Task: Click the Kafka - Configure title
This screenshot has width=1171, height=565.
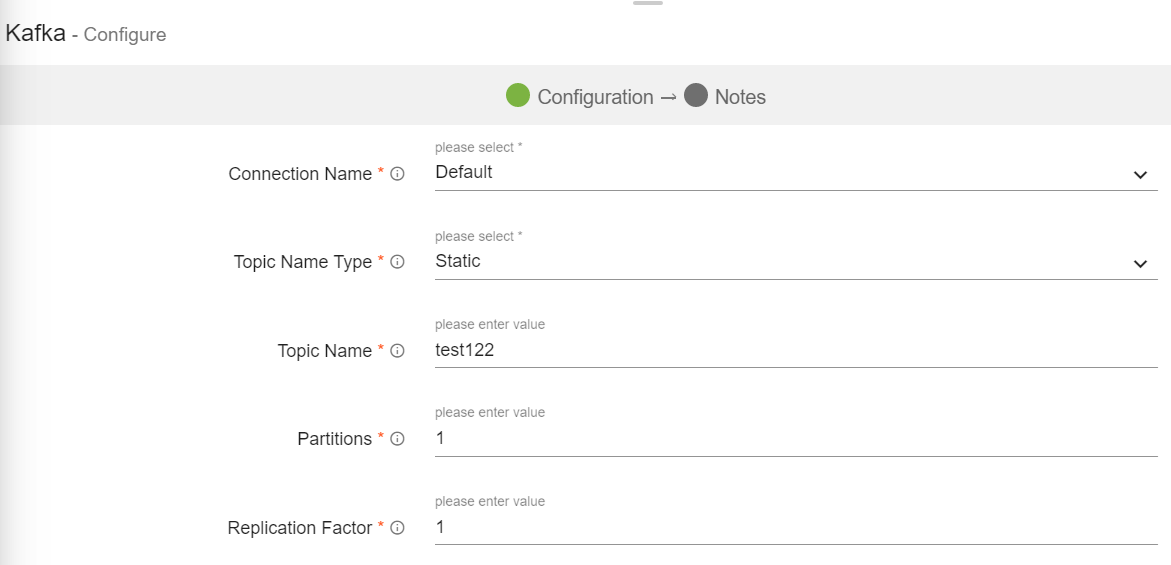Action: [x=86, y=34]
